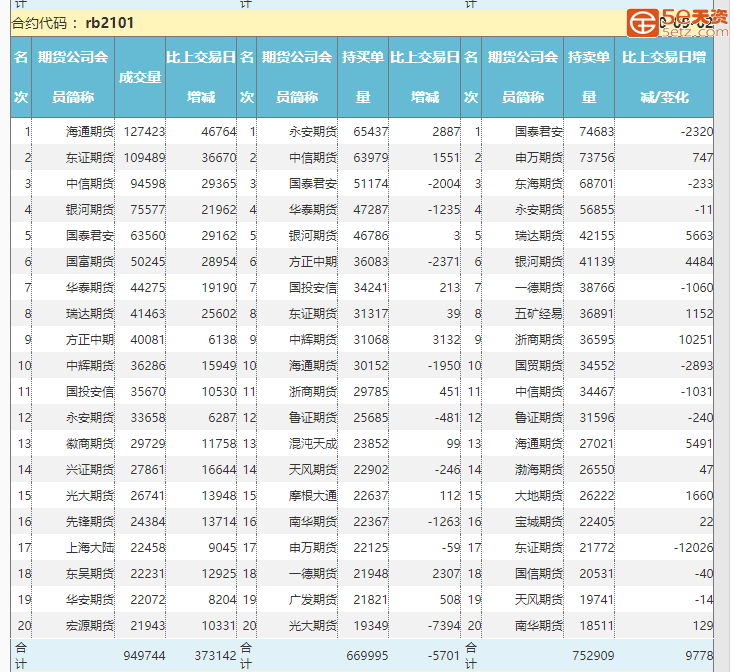Select 南华期货 short position 18511
Screen dimensions: 734x672
coord(596,626)
